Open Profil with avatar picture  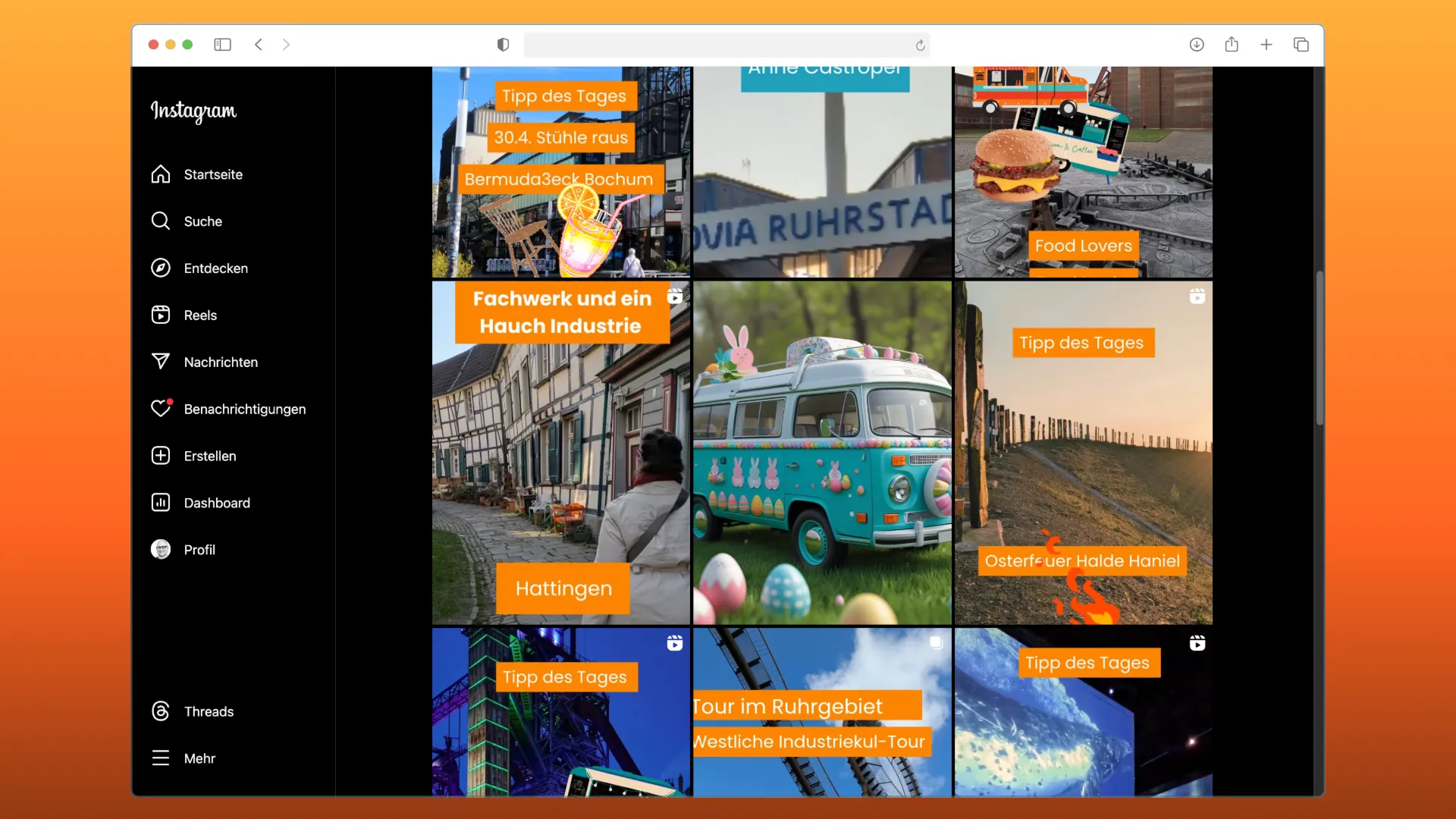tap(161, 550)
